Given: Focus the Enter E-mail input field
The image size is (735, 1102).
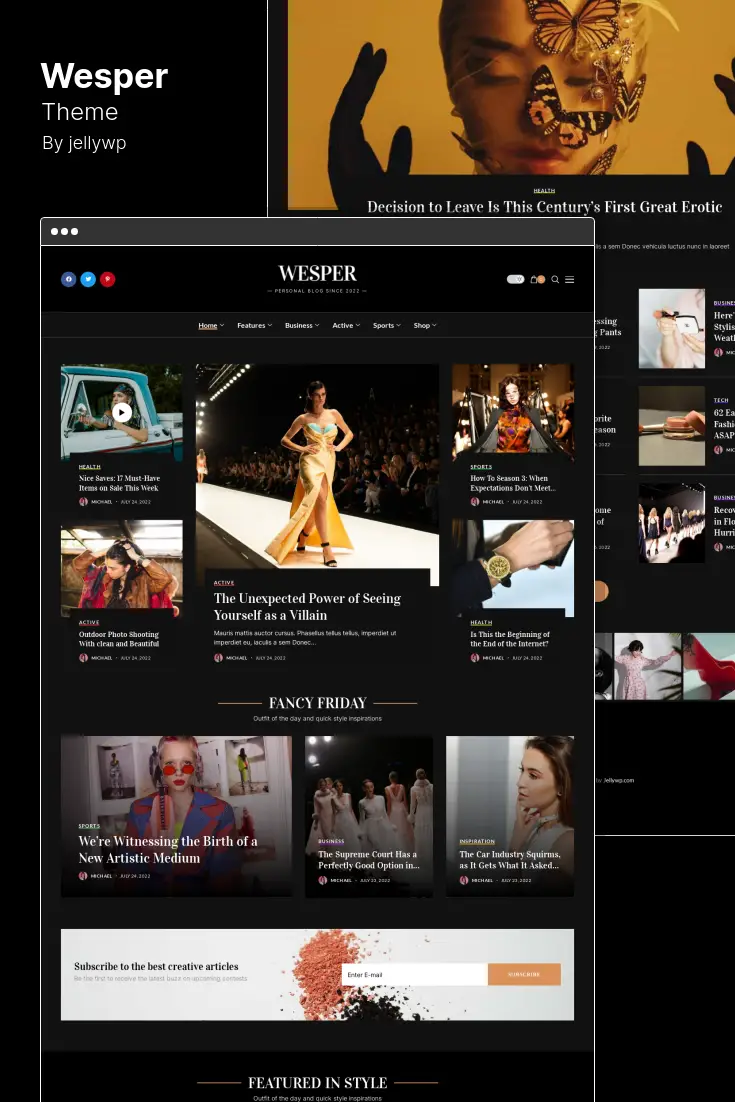Looking at the screenshot, I should (415, 975).
